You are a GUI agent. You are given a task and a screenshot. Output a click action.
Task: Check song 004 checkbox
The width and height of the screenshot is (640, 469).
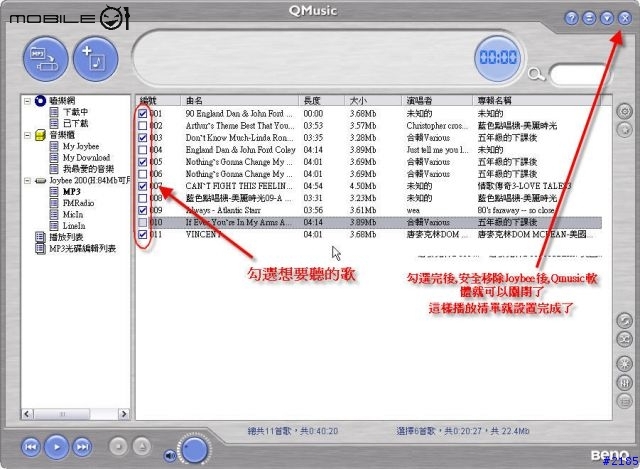[x=142, y=150]
